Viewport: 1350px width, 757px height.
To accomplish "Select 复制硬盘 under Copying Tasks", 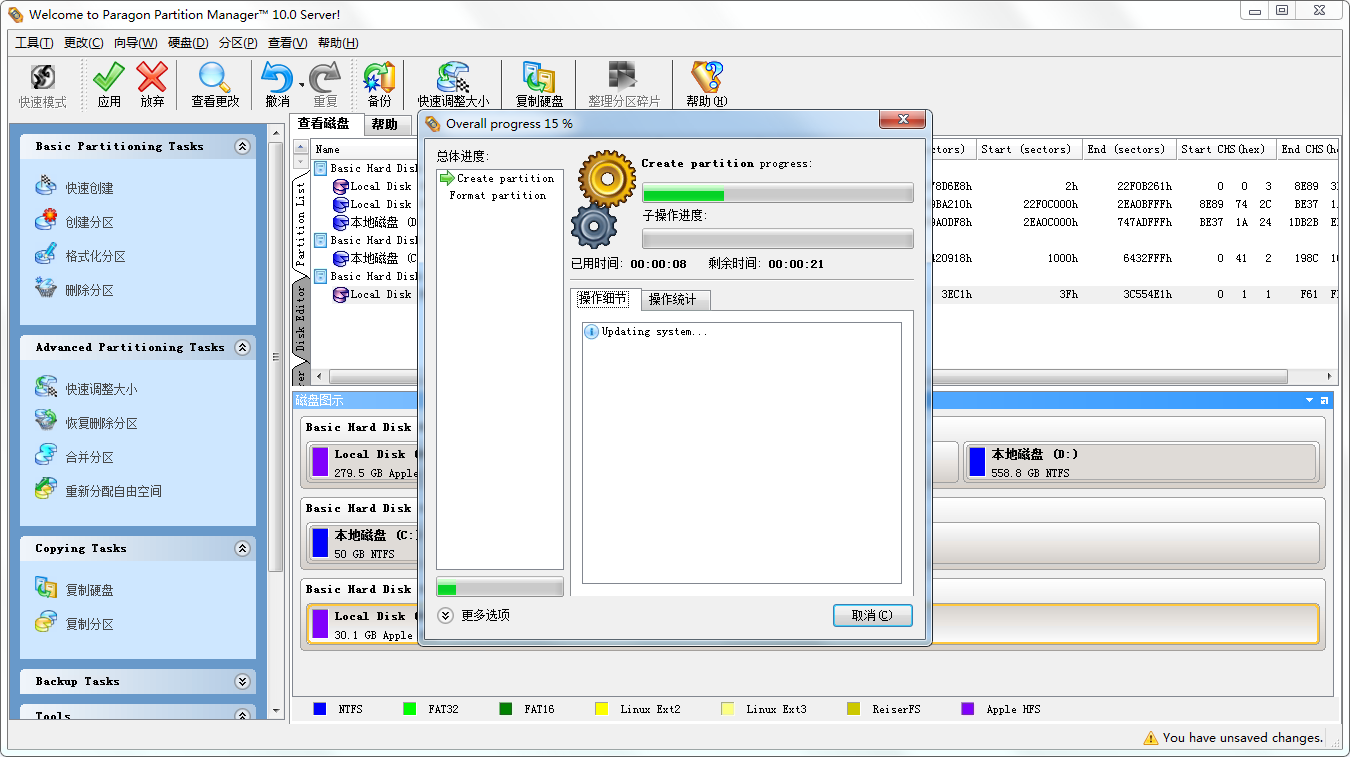I will coord(90,590).
